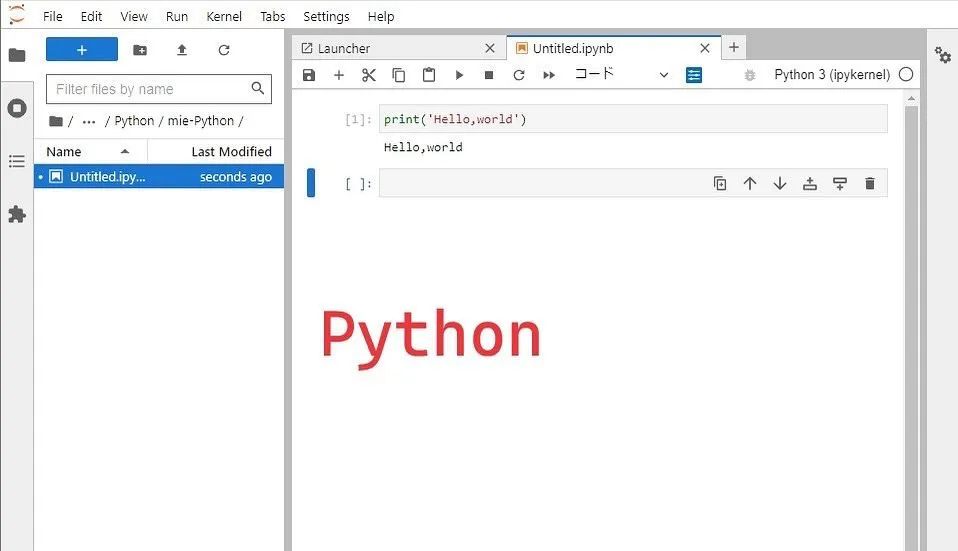Open the View menu
Viewport: 958px width, 551px height.
coord(134,16)
